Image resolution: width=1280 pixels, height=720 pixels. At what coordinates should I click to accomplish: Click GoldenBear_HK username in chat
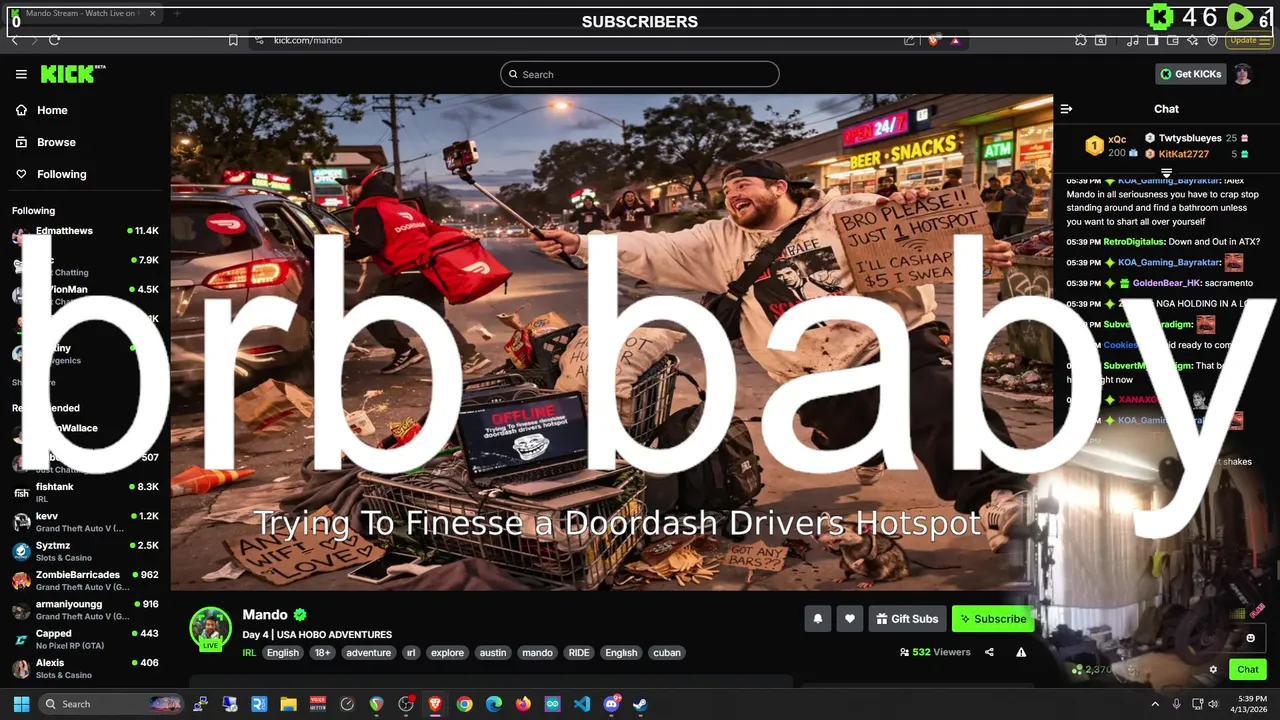point(1167,283)
